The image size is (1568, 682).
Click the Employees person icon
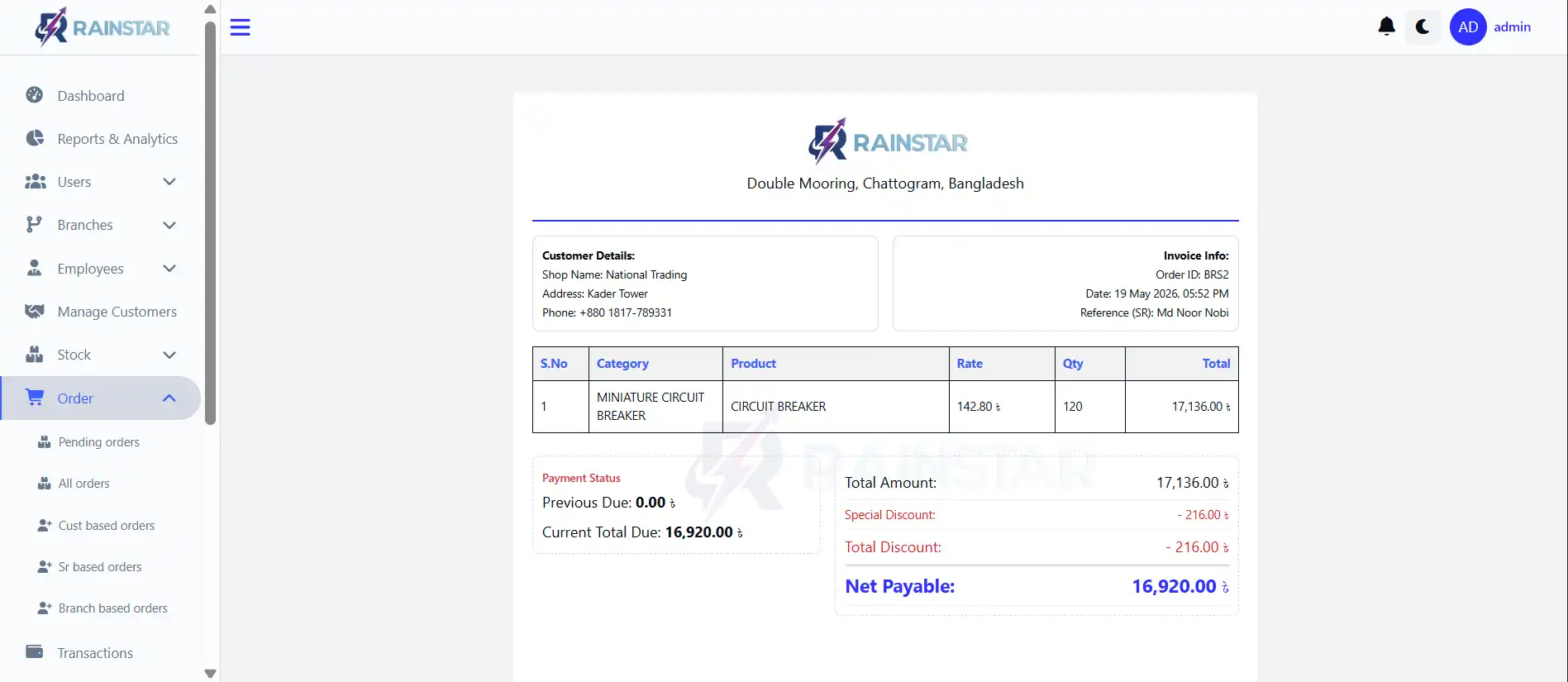coord(34,267)
